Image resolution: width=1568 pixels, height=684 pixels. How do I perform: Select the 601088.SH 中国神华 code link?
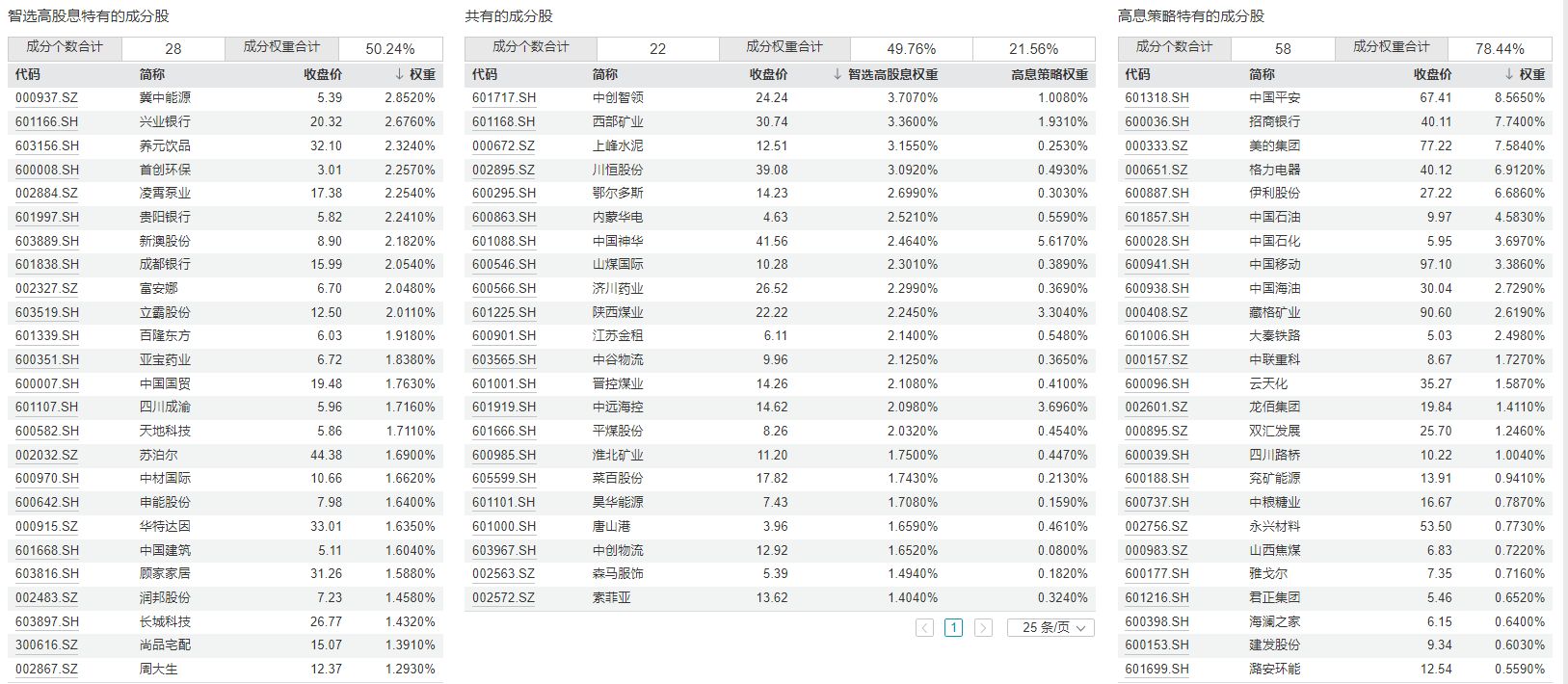(x=503, y=242)
